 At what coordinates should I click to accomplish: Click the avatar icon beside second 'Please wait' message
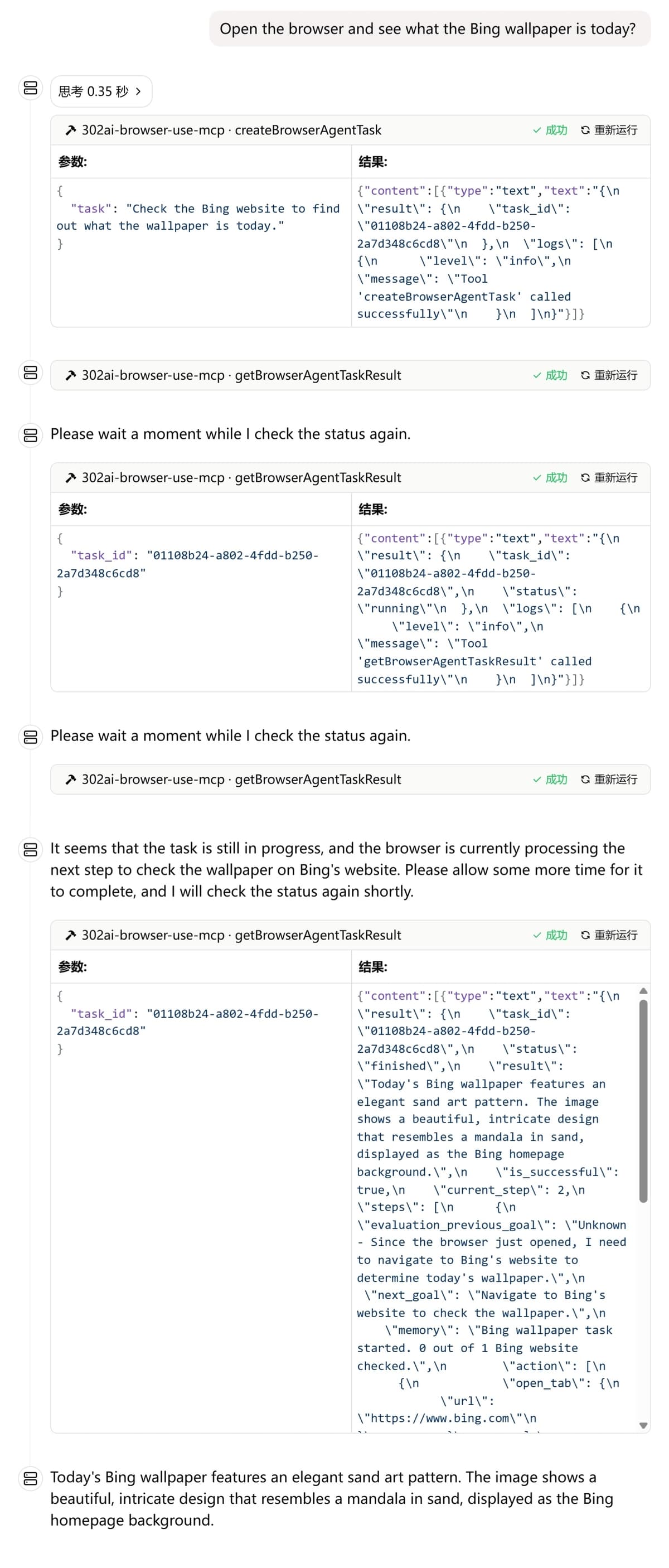coord(31,737)
